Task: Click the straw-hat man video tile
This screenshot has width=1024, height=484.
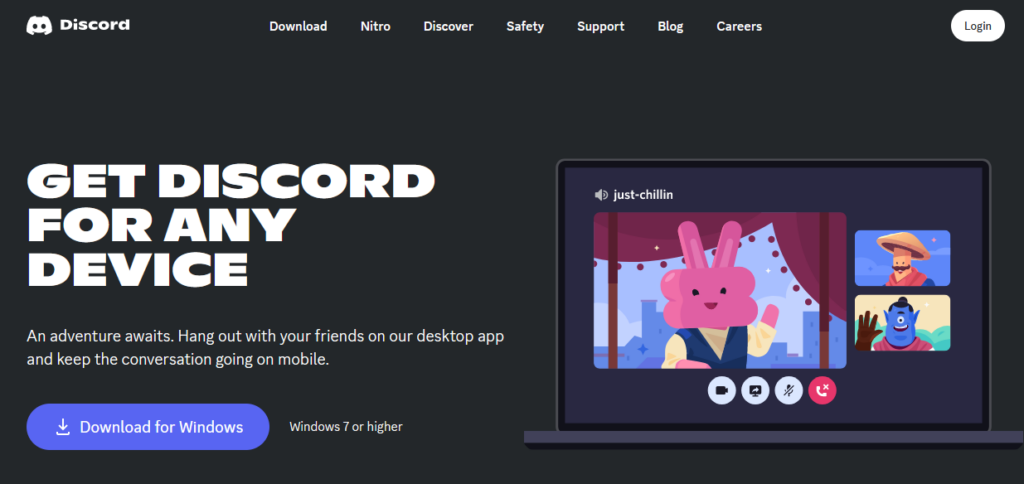Action: (x=903, y=258)
